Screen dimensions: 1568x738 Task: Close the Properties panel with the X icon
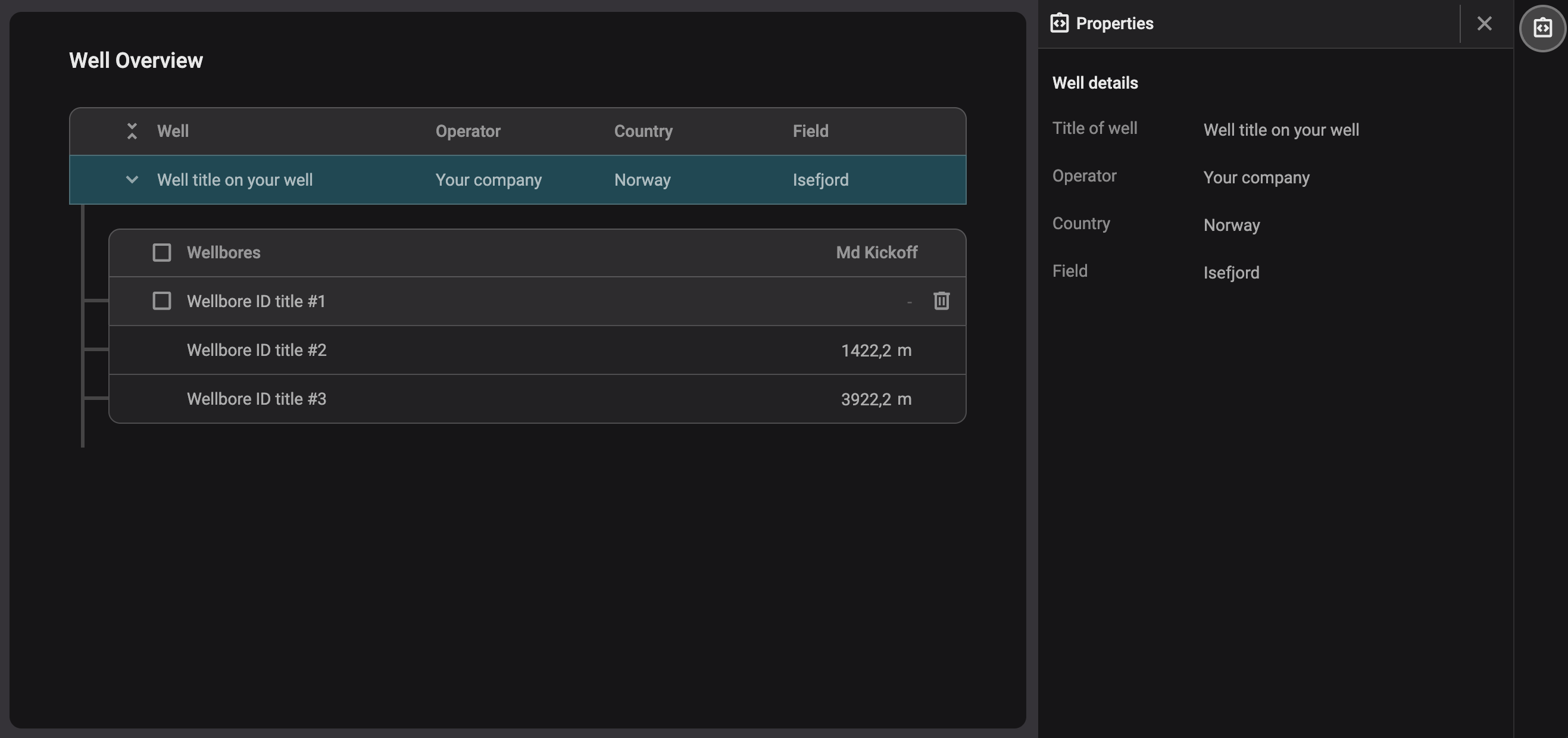(1485, 23)
